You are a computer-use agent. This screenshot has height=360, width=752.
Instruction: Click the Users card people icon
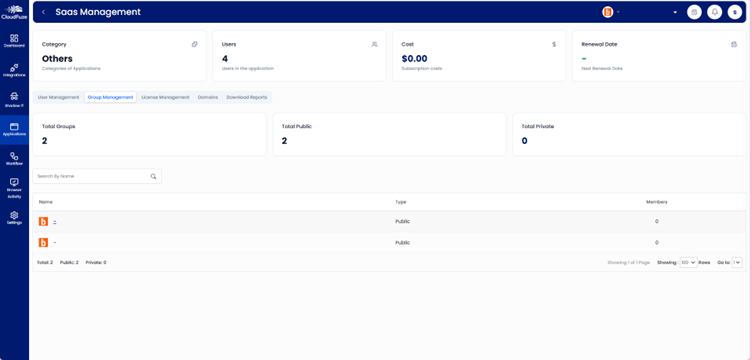[x=375, y=44]
